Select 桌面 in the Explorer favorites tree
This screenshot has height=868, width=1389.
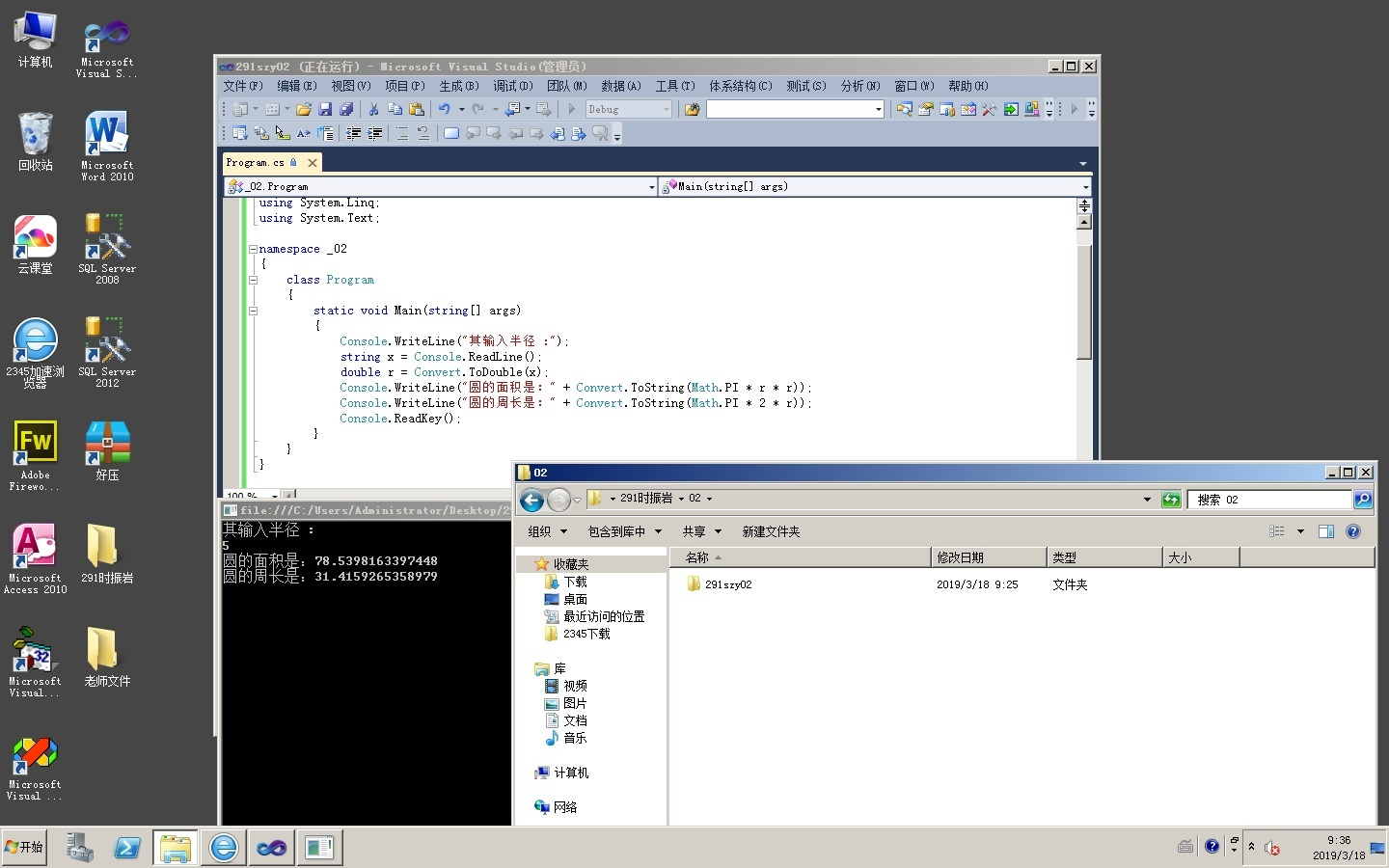point(566,599)
